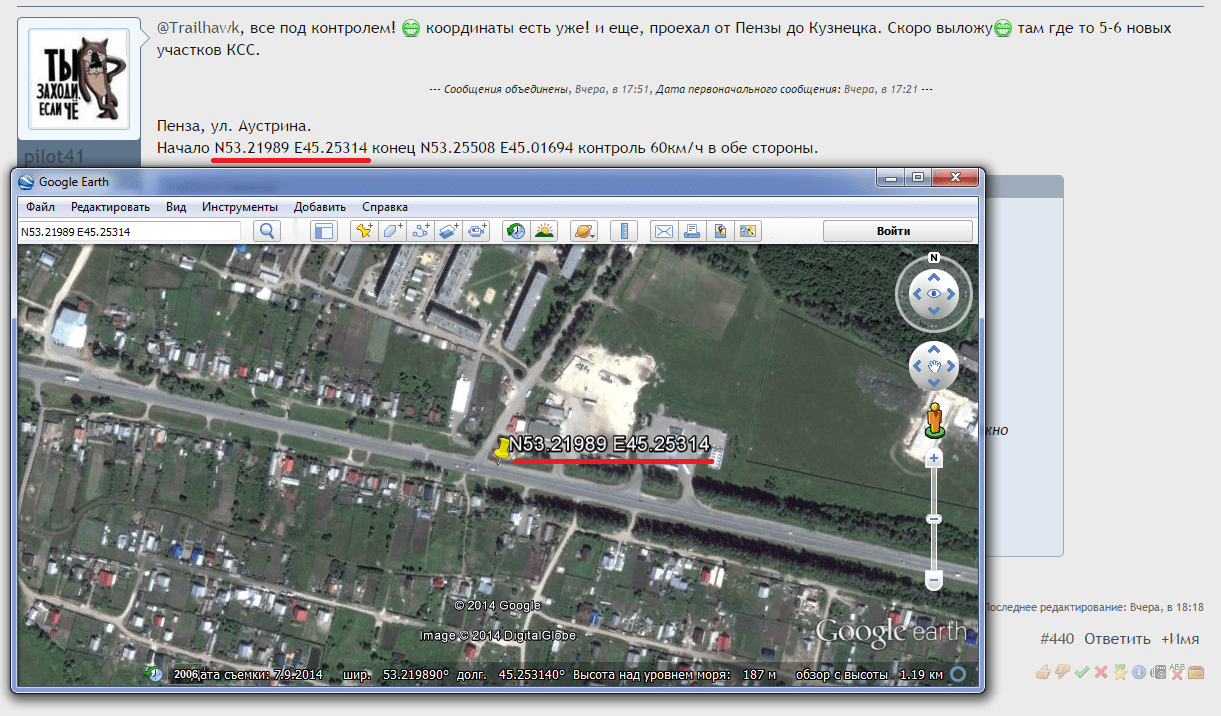The height and width of the screenshot is (716, 1221).
Task: Click the star rating icon
Action: tap(1119, 672)
